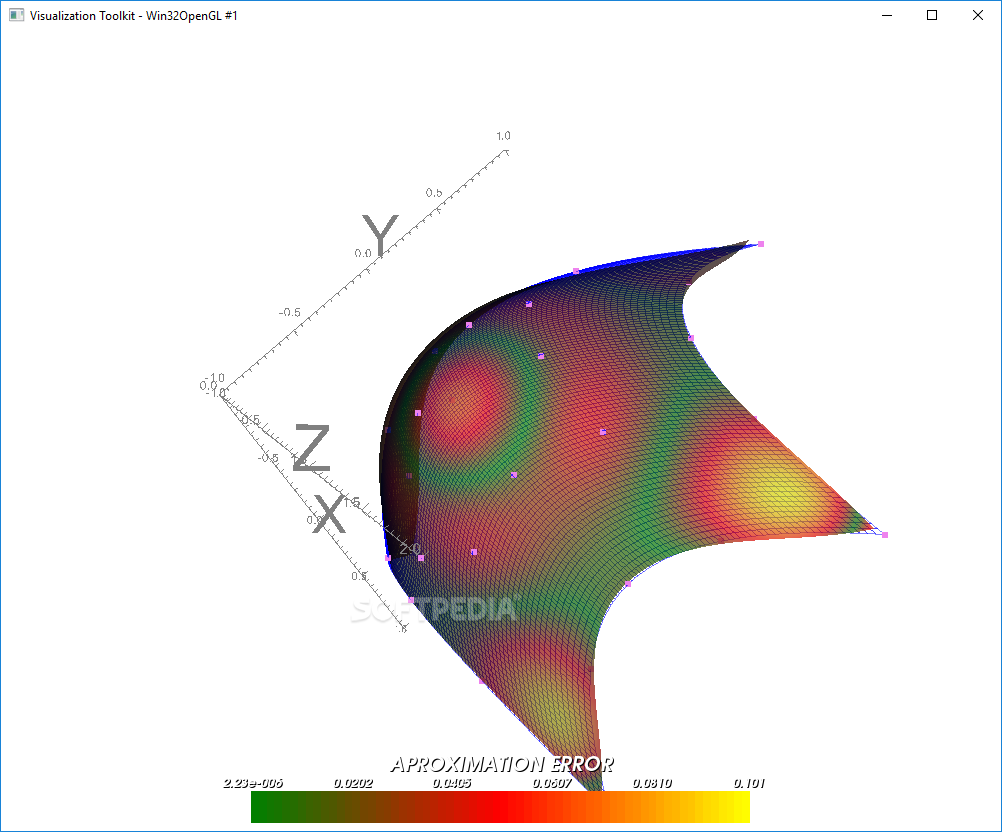Select the pink control point at surface's far-right tip

click(x=885, y=535)
